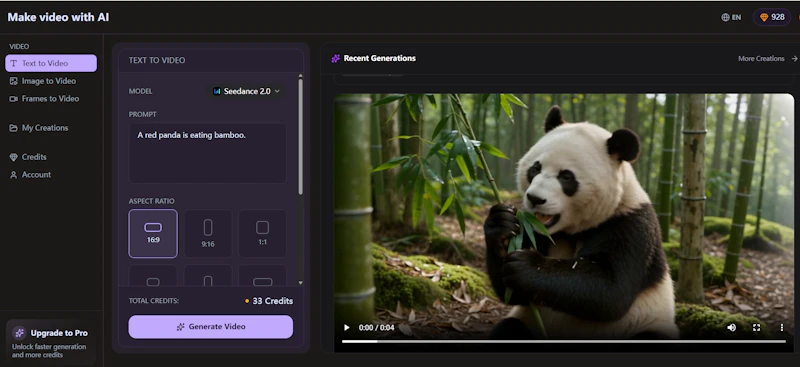Play the panda video

coord(347,328)
